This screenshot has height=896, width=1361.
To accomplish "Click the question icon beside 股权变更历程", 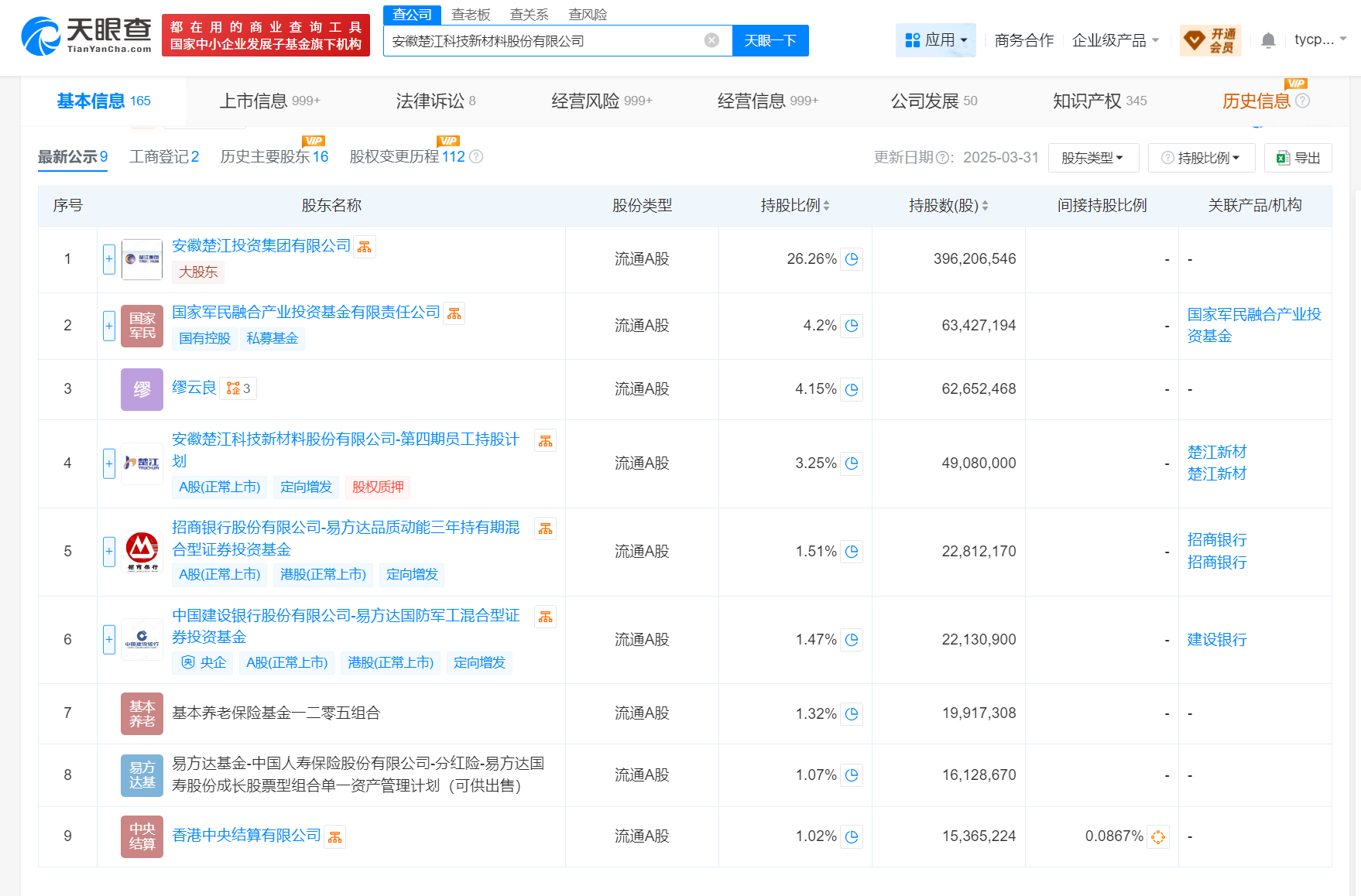I will click(478, 157).
